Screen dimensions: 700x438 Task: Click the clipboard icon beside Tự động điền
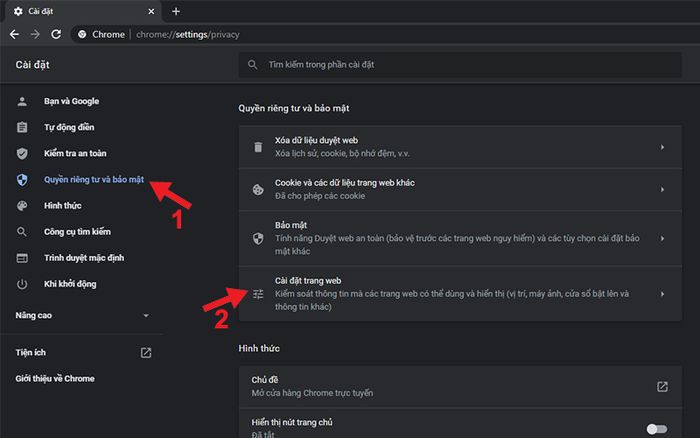coord(22,127)
